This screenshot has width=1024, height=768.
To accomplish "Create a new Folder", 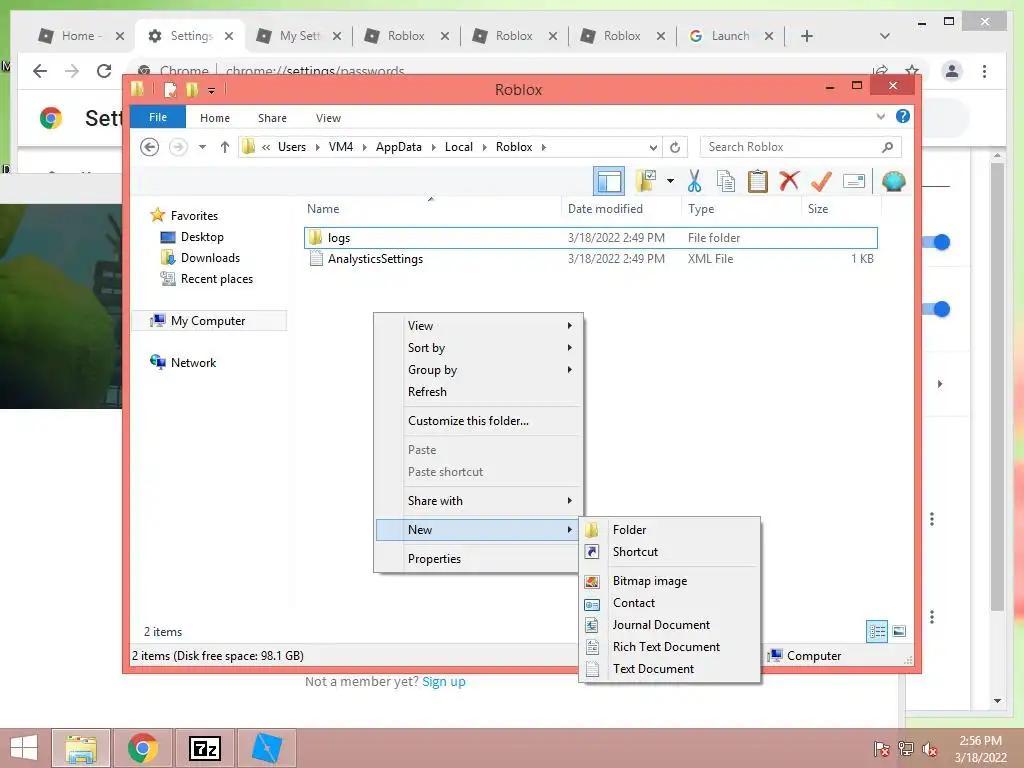I will click(x=670, y=530).
